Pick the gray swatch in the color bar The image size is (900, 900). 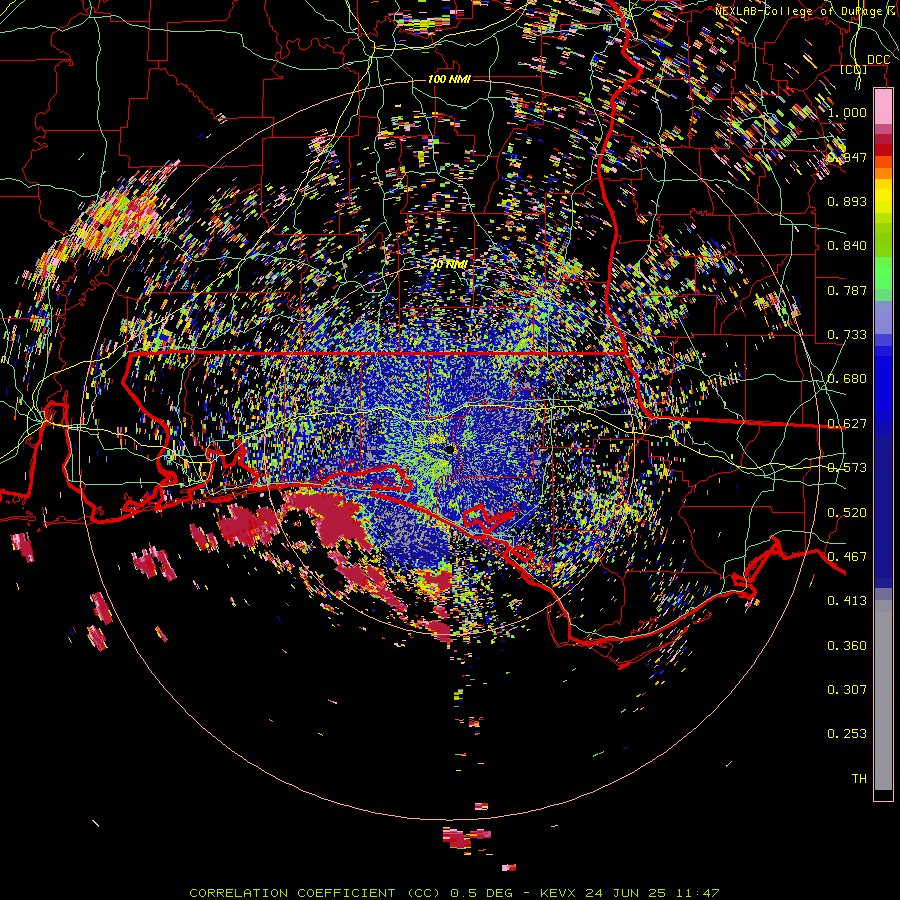(x=883, y=695)
